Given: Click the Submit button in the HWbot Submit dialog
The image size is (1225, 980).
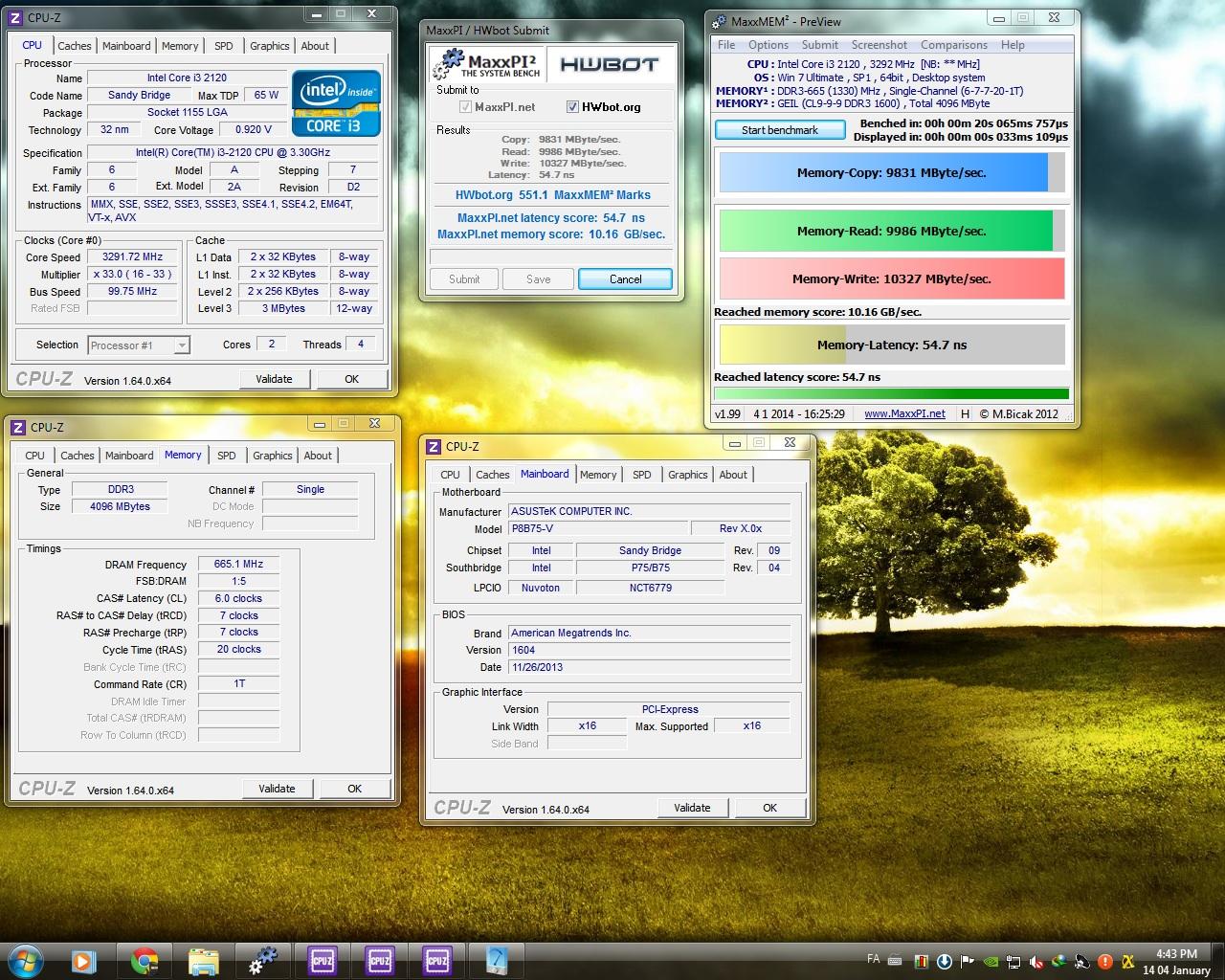Looking at the screenshot, I should (x=464, y=279).
